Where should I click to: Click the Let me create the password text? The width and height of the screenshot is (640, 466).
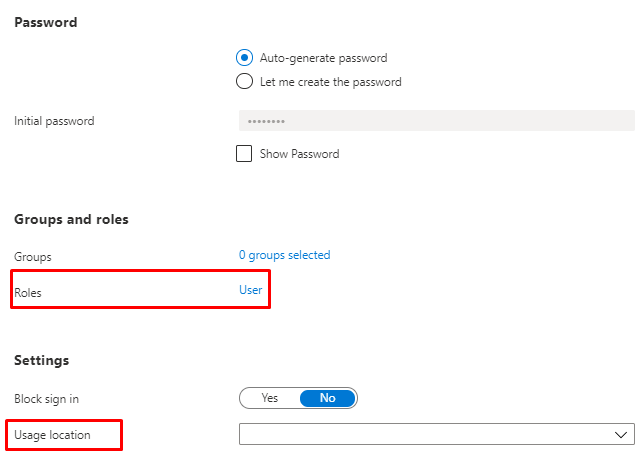tap(330, 81)
